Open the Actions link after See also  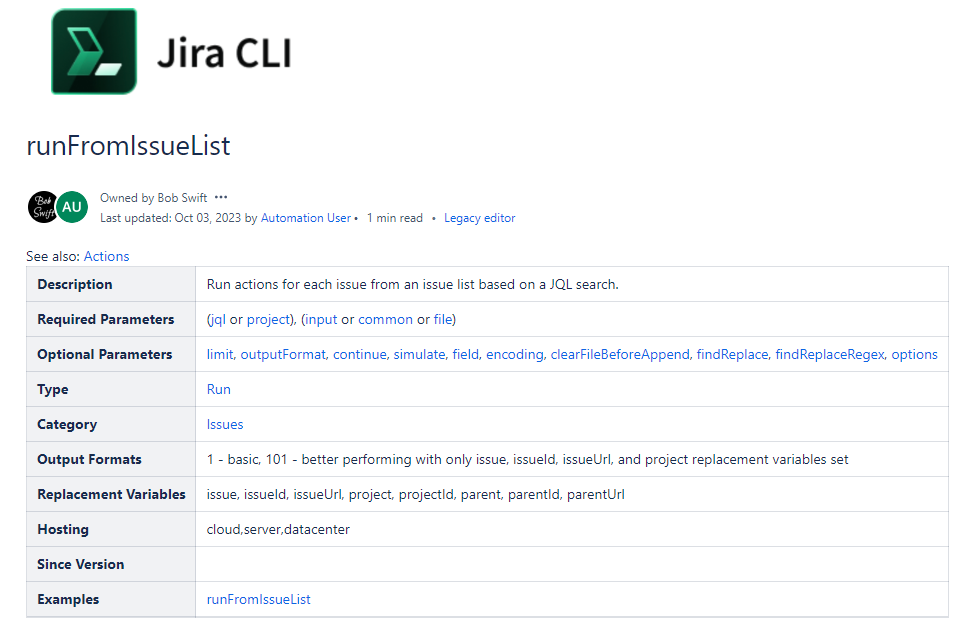pos(107,257)
